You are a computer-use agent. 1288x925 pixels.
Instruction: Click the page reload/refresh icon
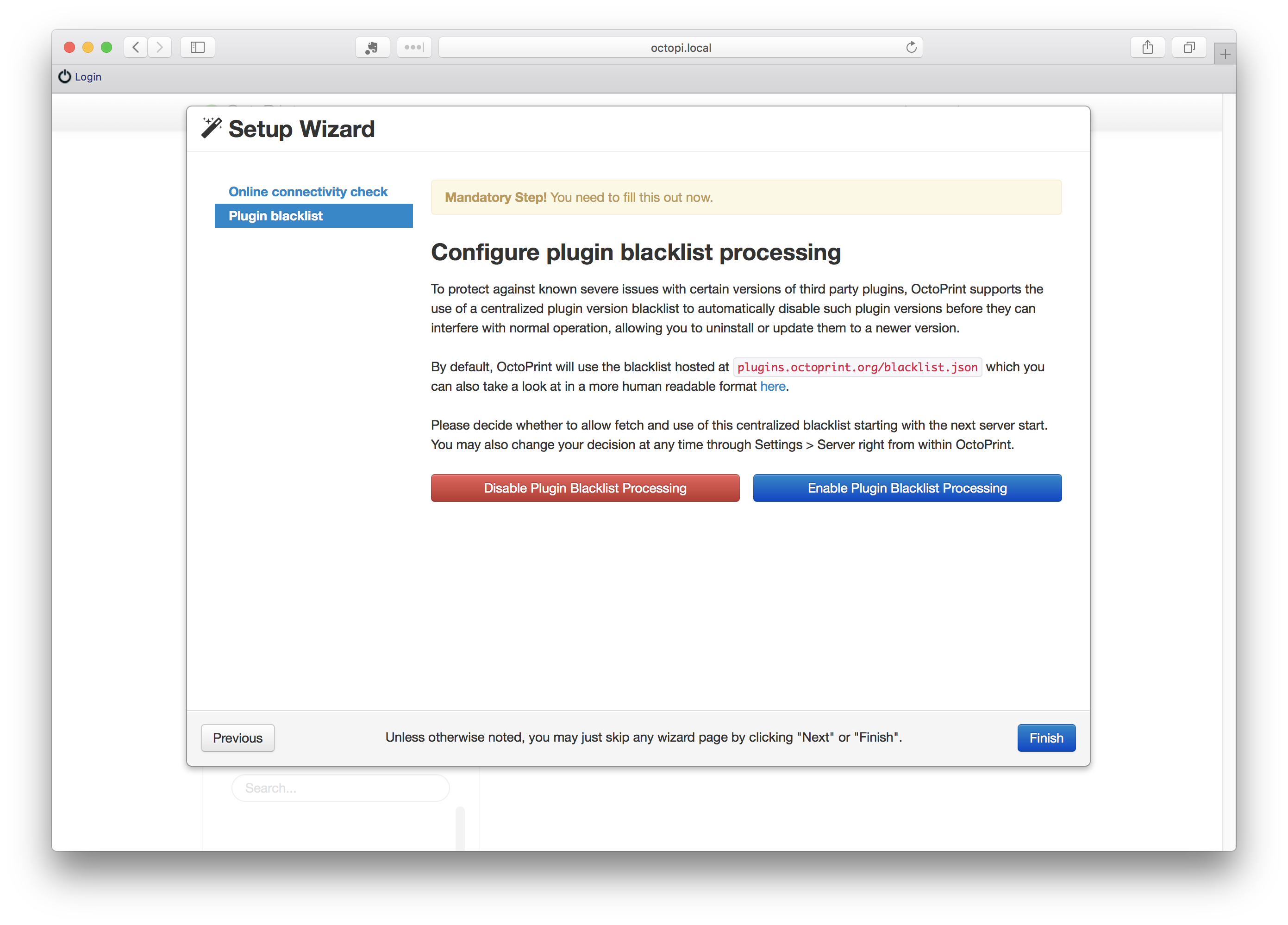click(911, 47)
